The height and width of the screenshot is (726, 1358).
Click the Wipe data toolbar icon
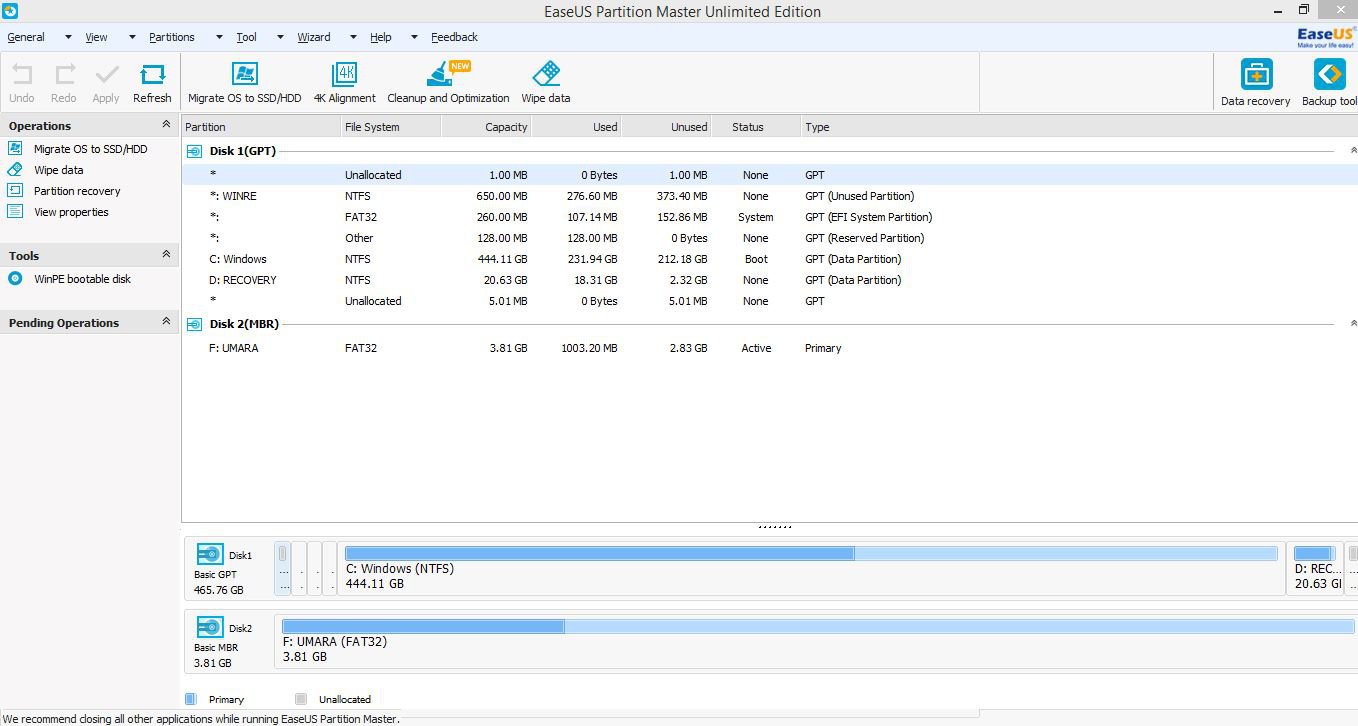pos(546,74)
